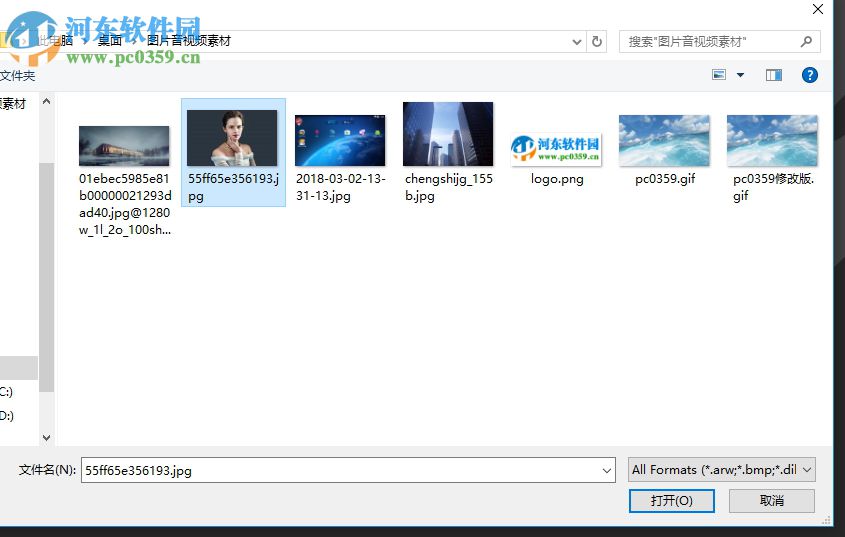
Task: Select the logo.png thumbnail
Action: tap(556, 149)
